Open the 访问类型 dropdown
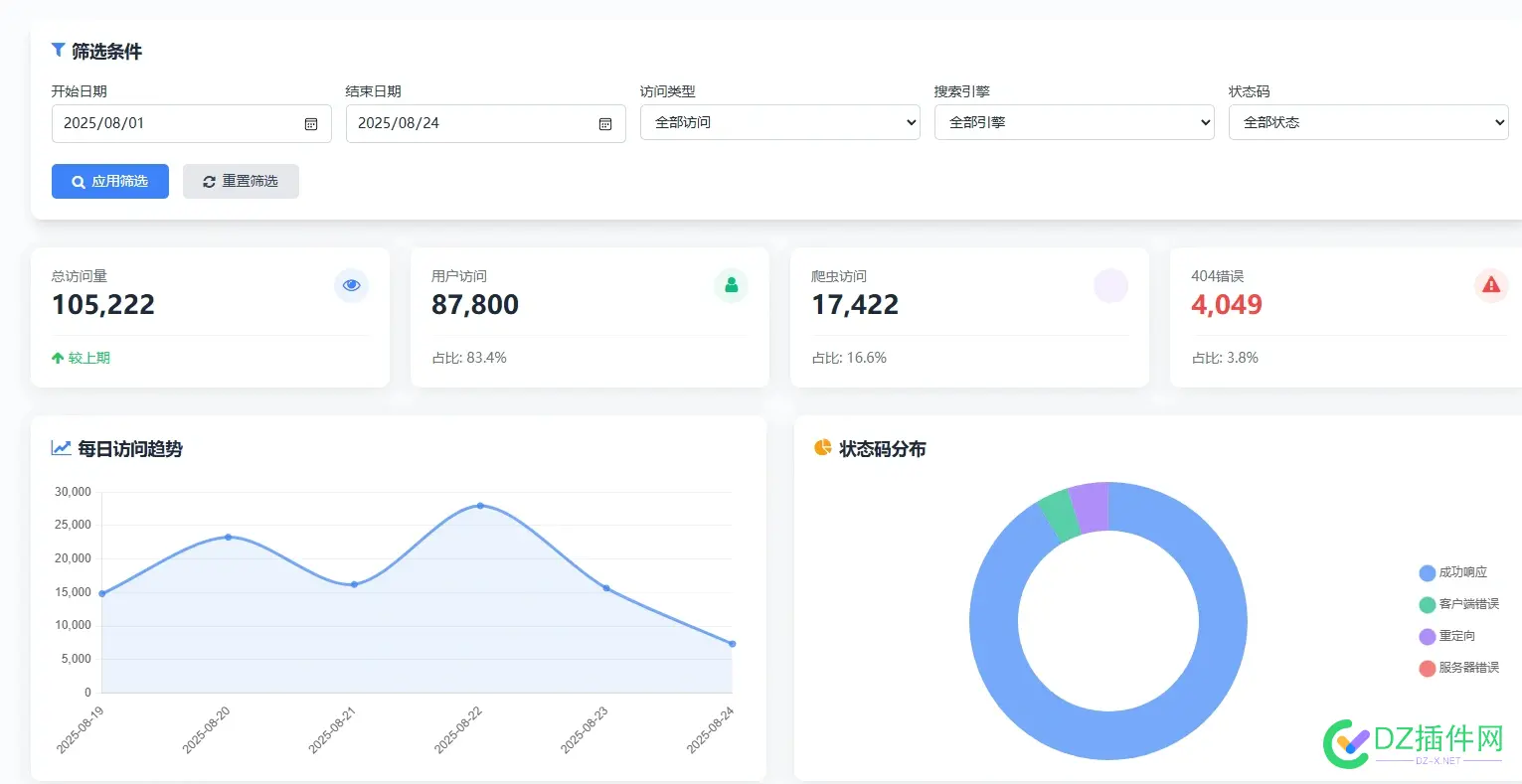 click(779, 122)
